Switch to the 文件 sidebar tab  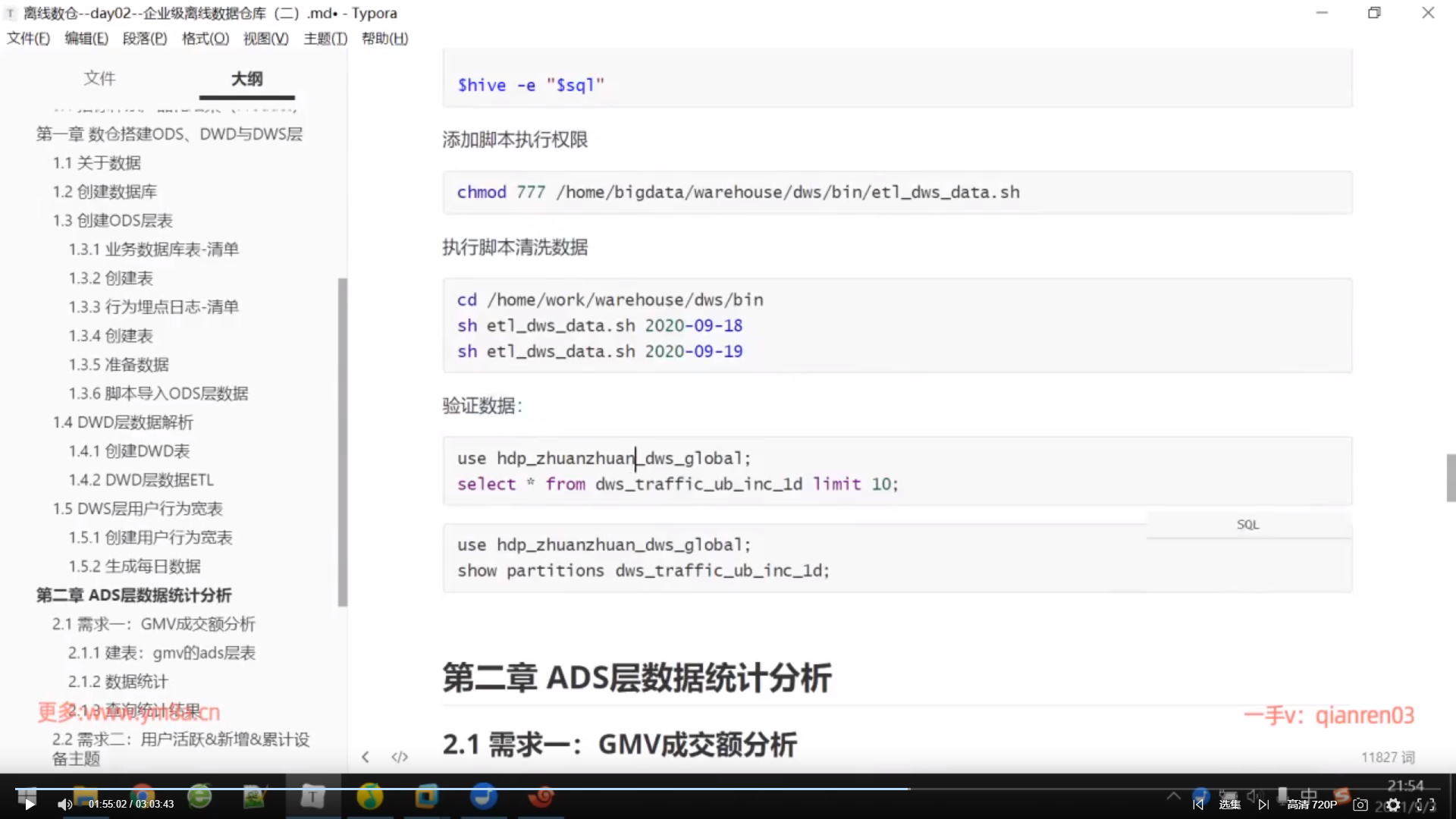99,78
